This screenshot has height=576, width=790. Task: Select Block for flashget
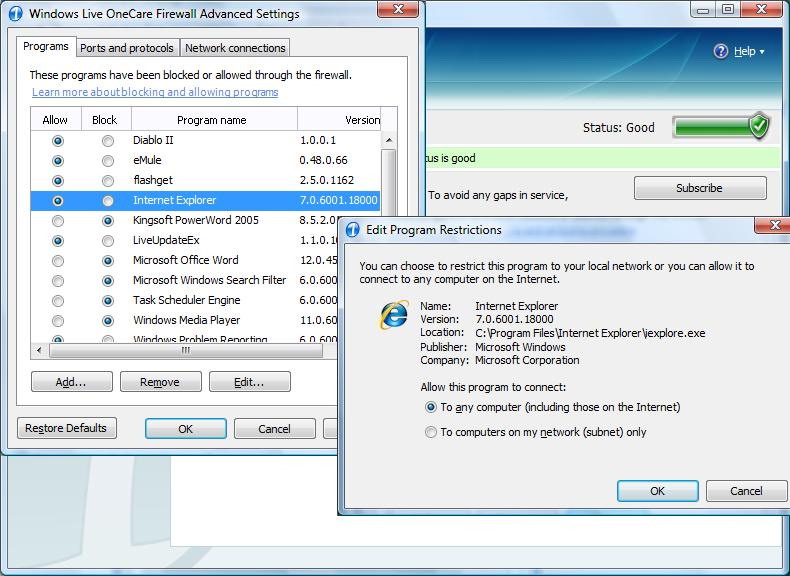(107, 180)
